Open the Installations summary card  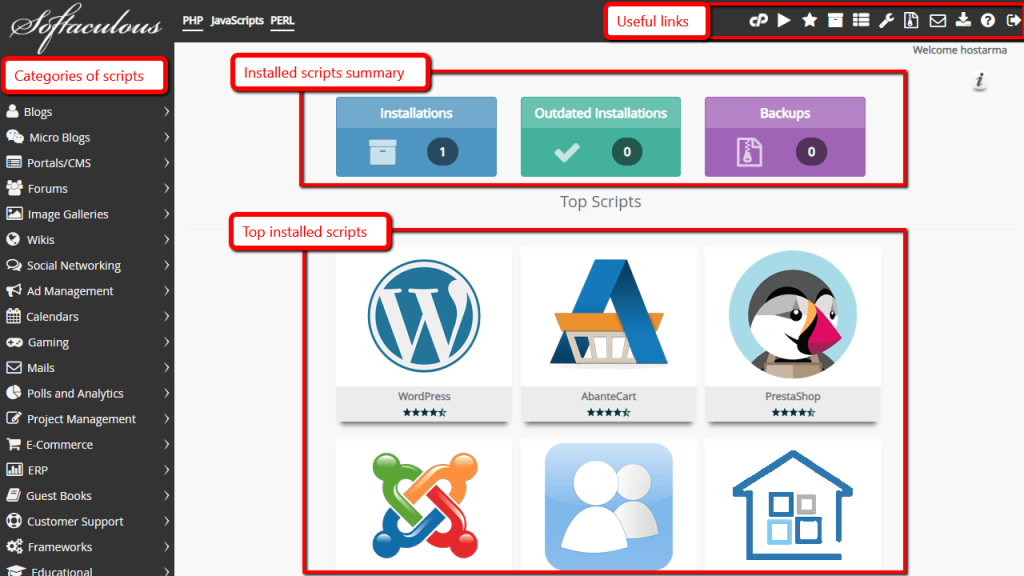(416, 136)
